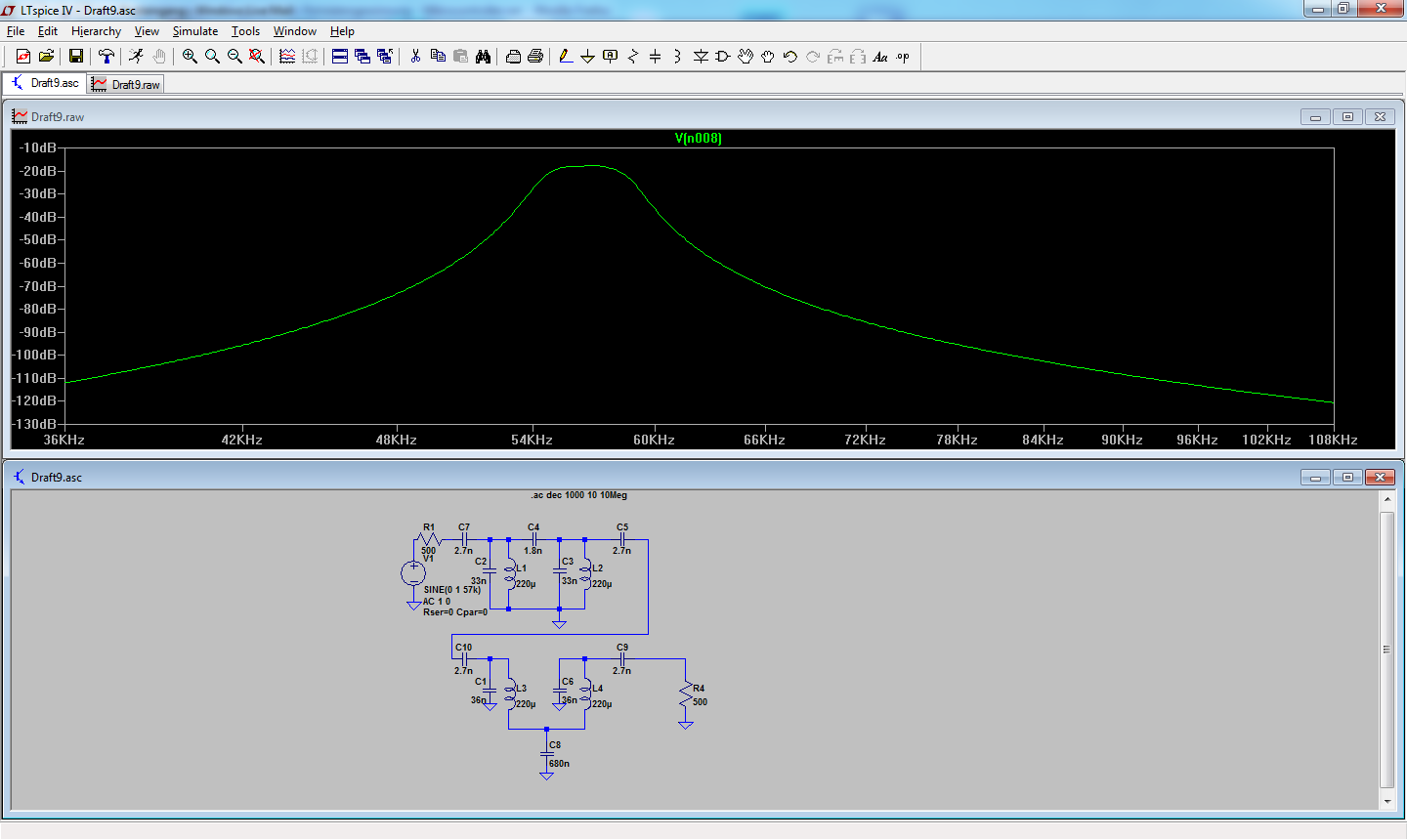The width and height of the screenshot is (1407, 840).
Task: Place a ground symbol using the toolbar
Action: point(587,57)
